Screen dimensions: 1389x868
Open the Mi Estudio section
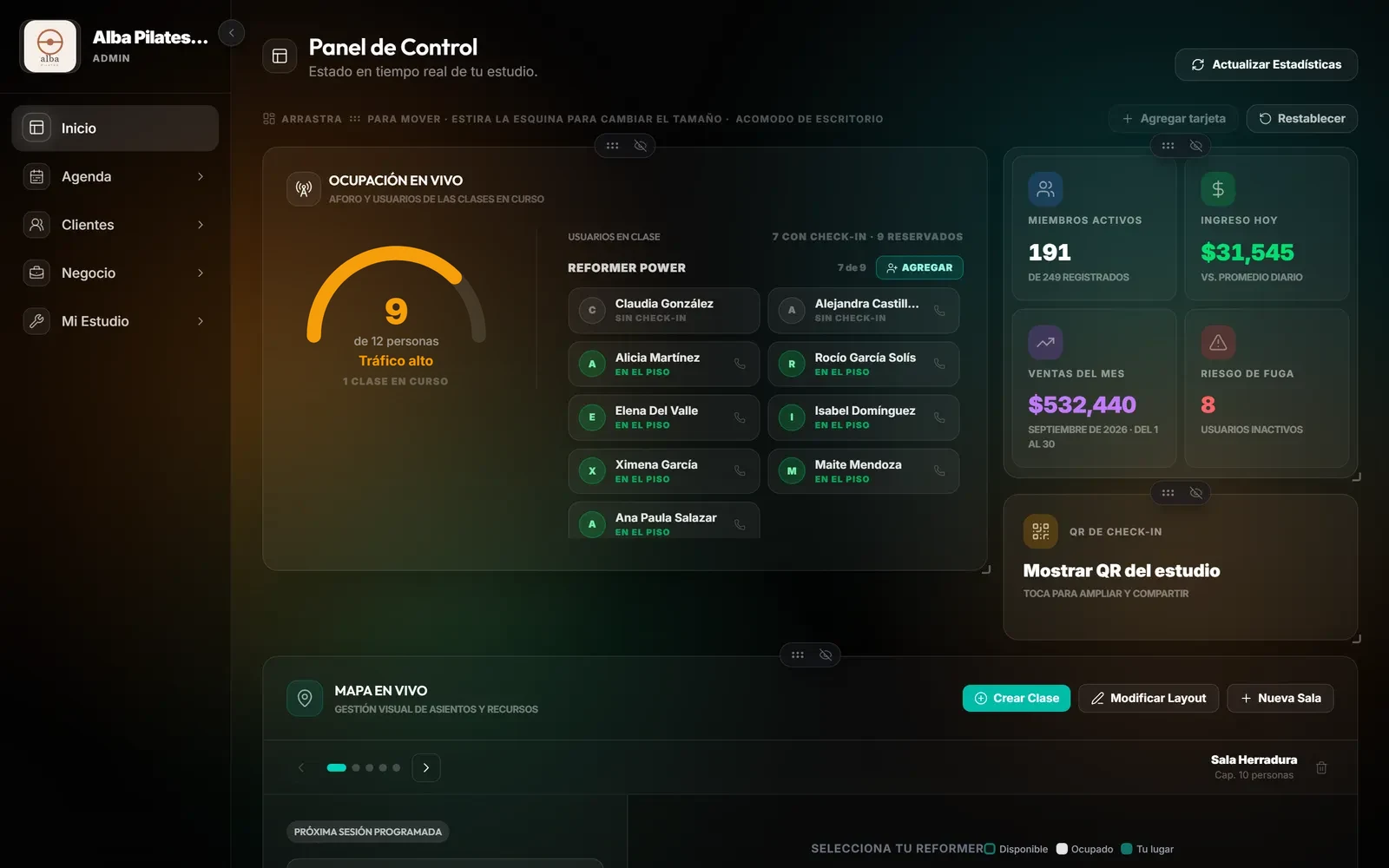tap(115, 321)
